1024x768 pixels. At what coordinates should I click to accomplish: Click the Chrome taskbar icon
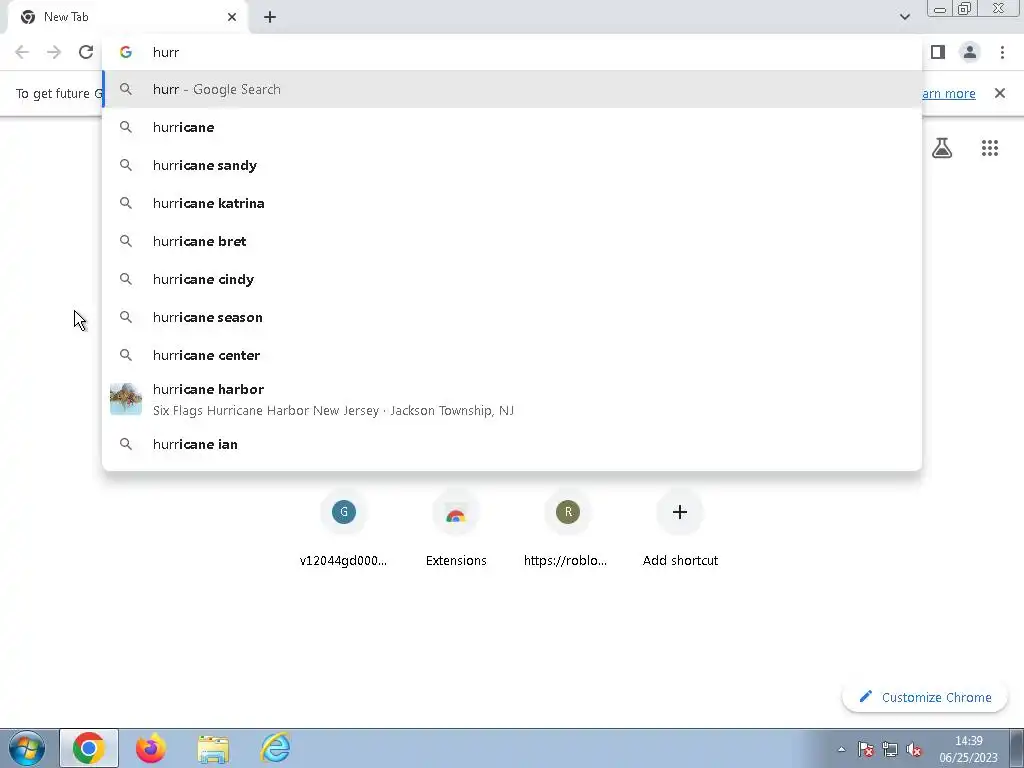click(89, 748)
